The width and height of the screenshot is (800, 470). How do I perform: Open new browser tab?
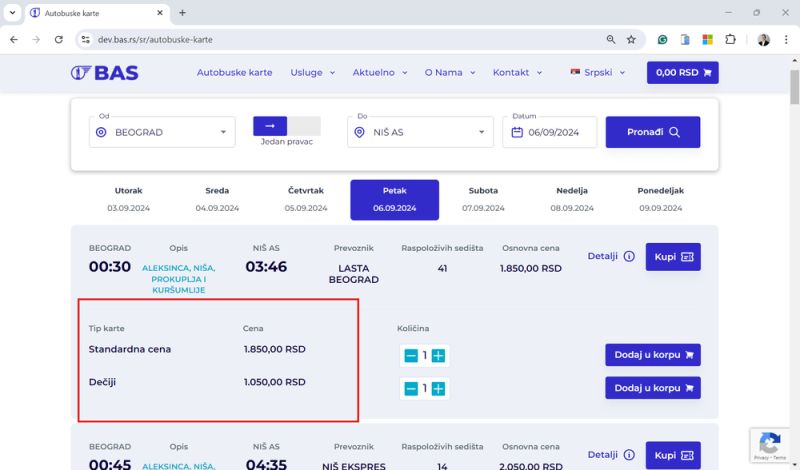click(x=182, y=13)
